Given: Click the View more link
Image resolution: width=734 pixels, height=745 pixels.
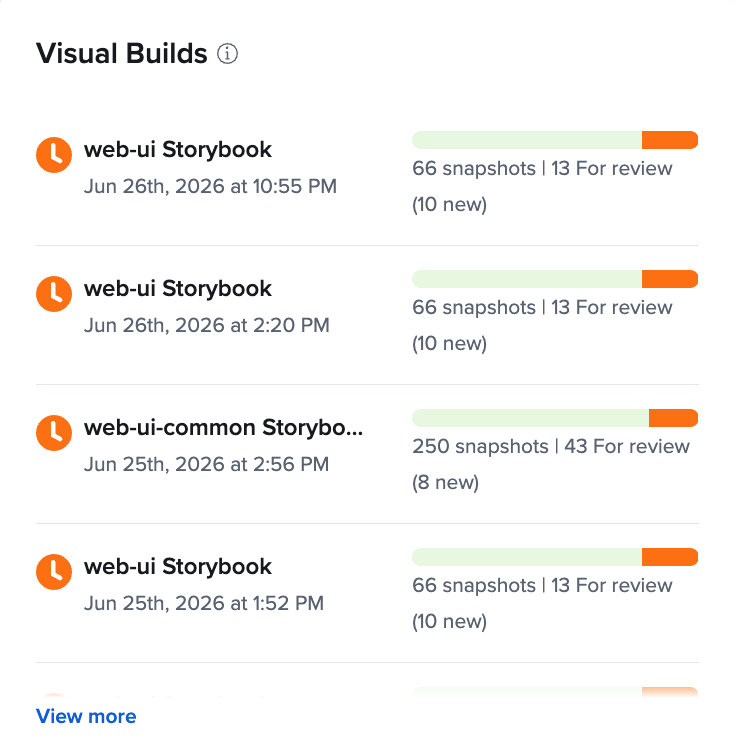Looking at the screenshot, I should click(x=86, y=716).
